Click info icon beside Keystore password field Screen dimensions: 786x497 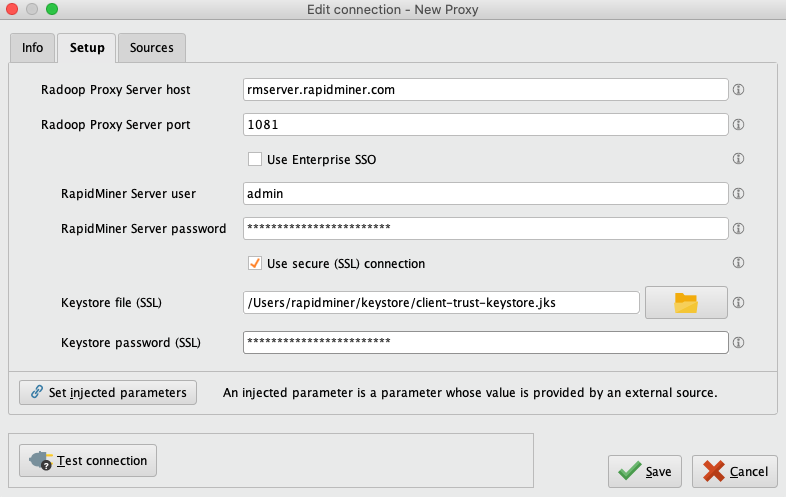[x=739, y=343]
